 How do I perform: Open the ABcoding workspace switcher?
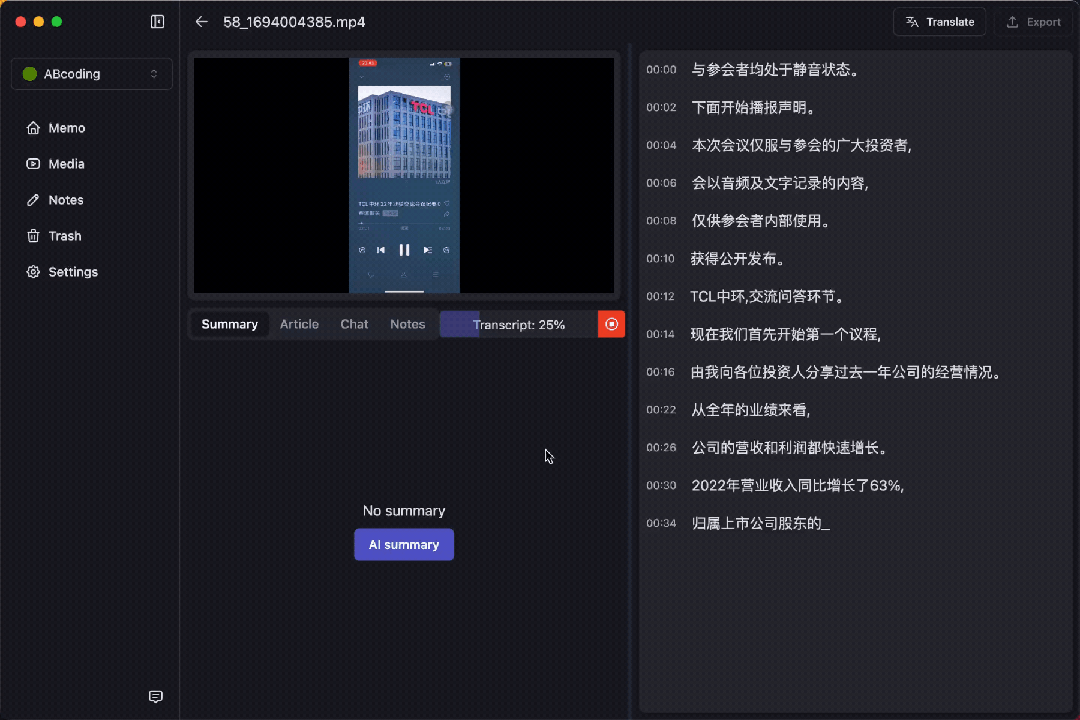(91, 73)
